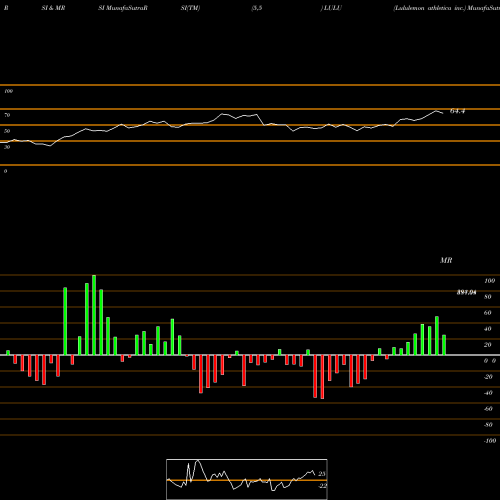Click the RSI value label 64.4
The width and height of the screenshot is (500, 500).
pos(457,111)
